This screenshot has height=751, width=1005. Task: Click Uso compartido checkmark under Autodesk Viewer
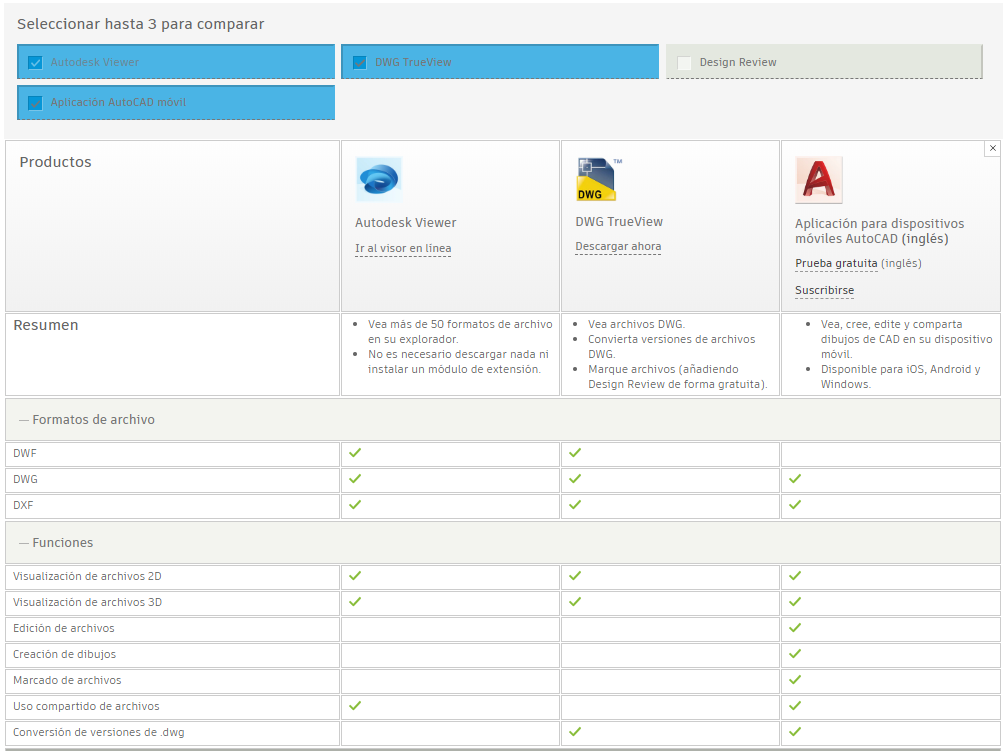point(355,706)
